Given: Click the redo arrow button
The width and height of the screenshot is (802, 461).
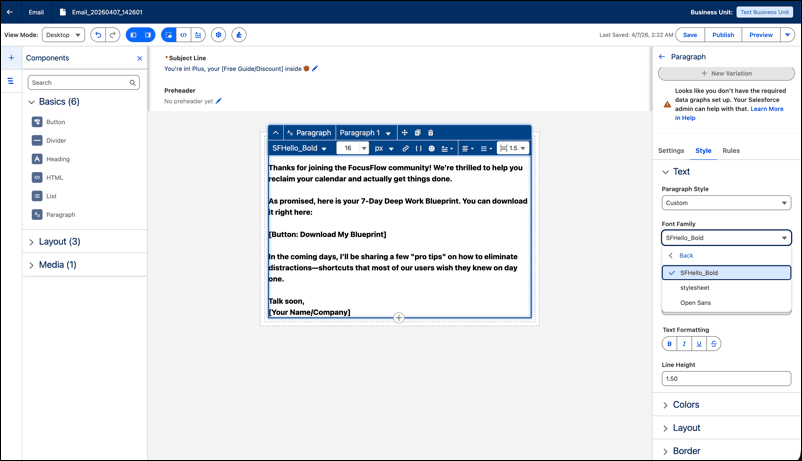Looking at the screenshot, I should pos(113,35).
